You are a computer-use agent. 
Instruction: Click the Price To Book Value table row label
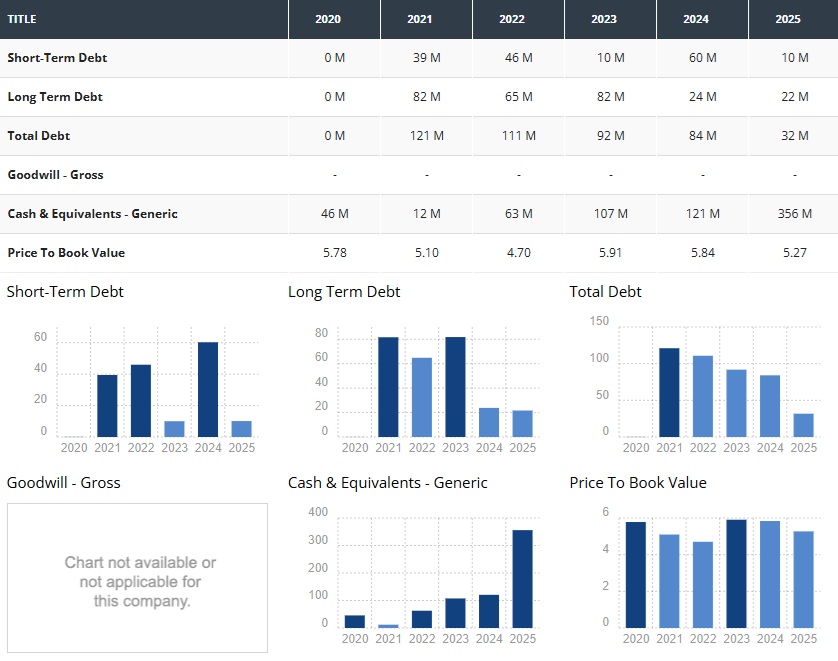pos(66,253)
